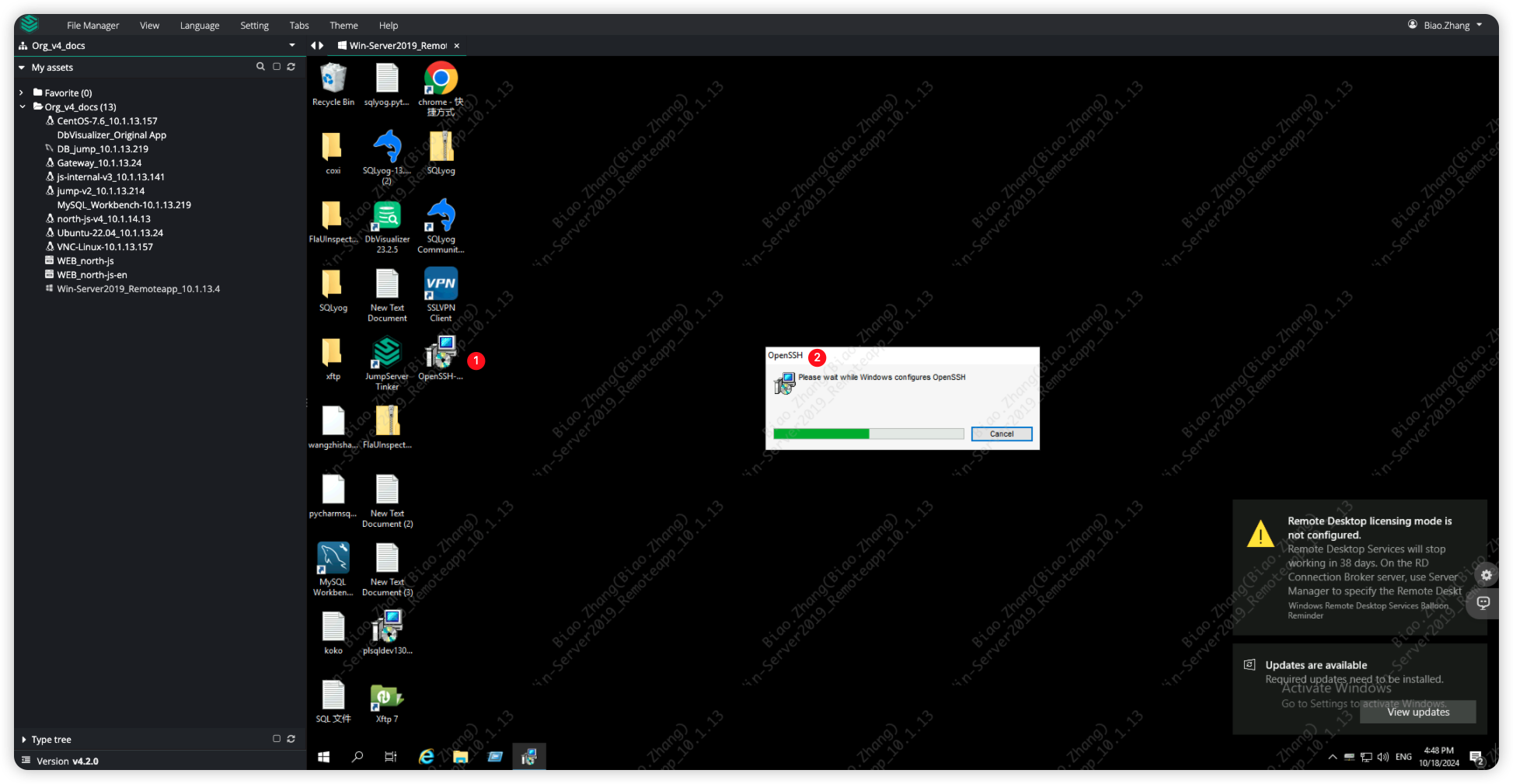The height and width of the screenshot is (784, 1513).
Task: Cancel the OpenSSH configuration dialog
Action: pos(1001,434)
